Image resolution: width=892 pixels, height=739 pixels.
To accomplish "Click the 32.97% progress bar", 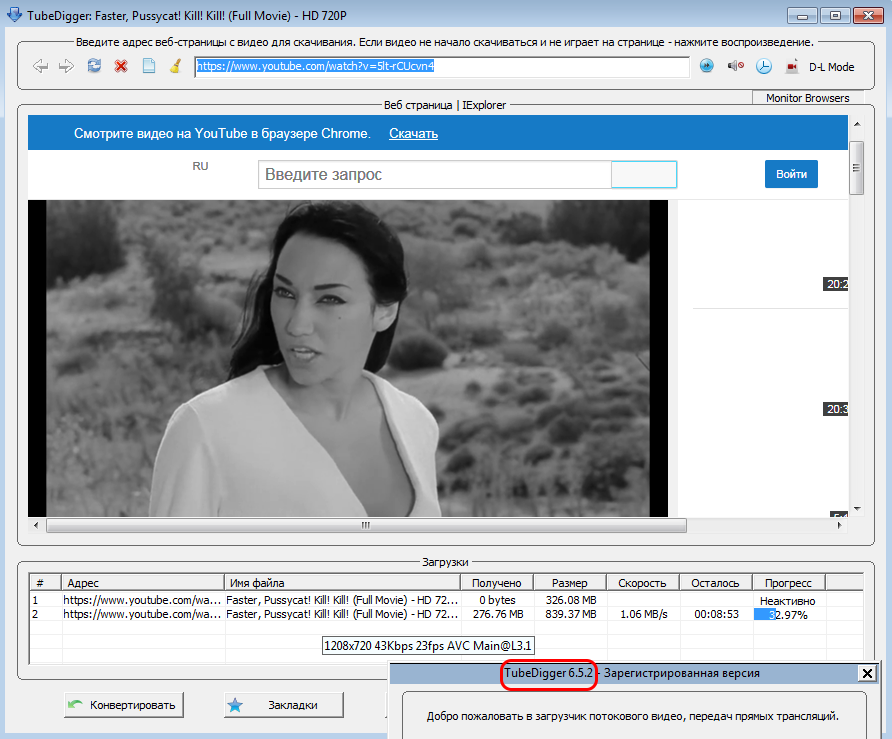I will point(787,614).
